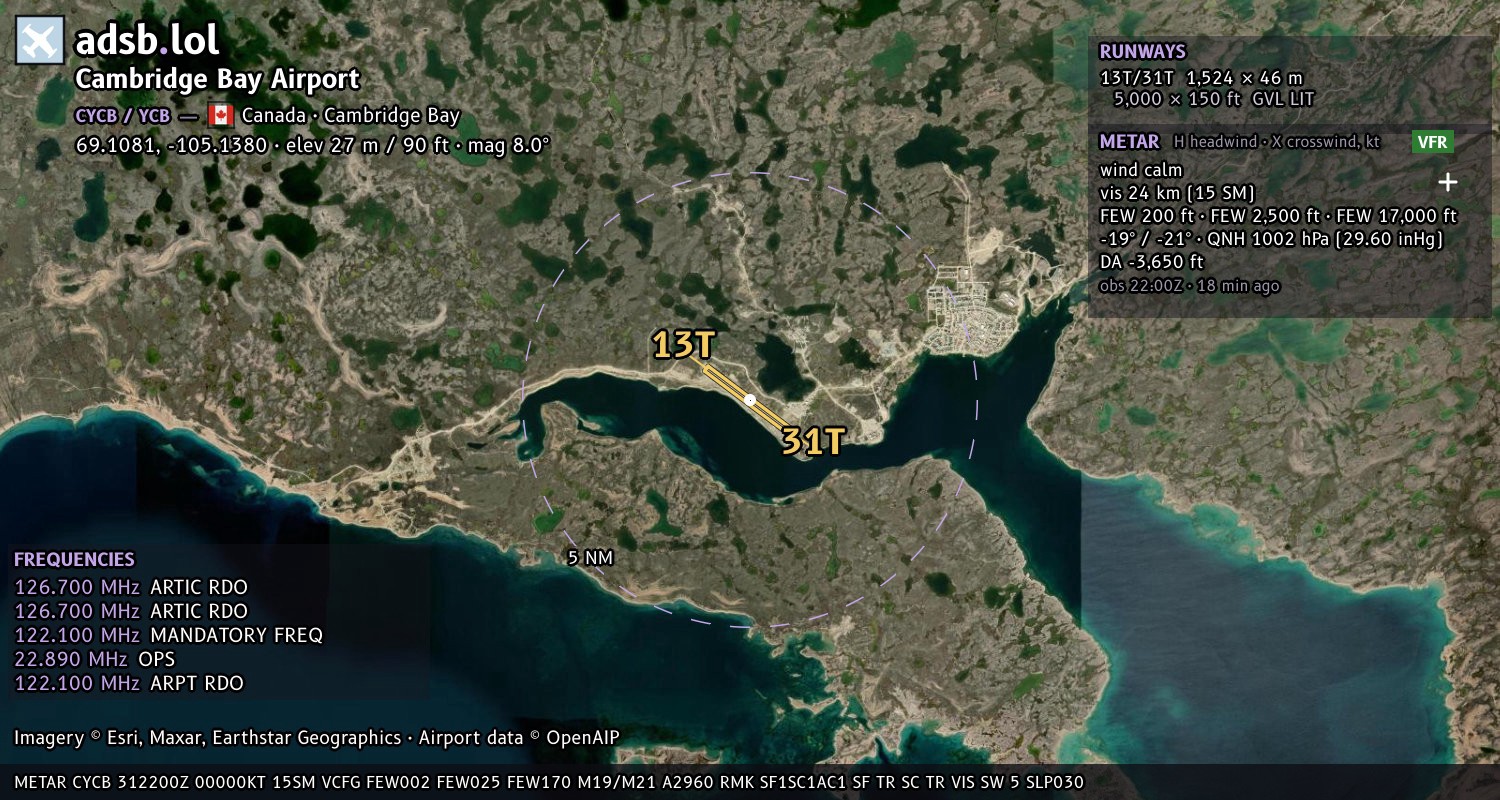Expand the FREQUENCIES section header
The image size is (1500, 800).
(74, 560)
